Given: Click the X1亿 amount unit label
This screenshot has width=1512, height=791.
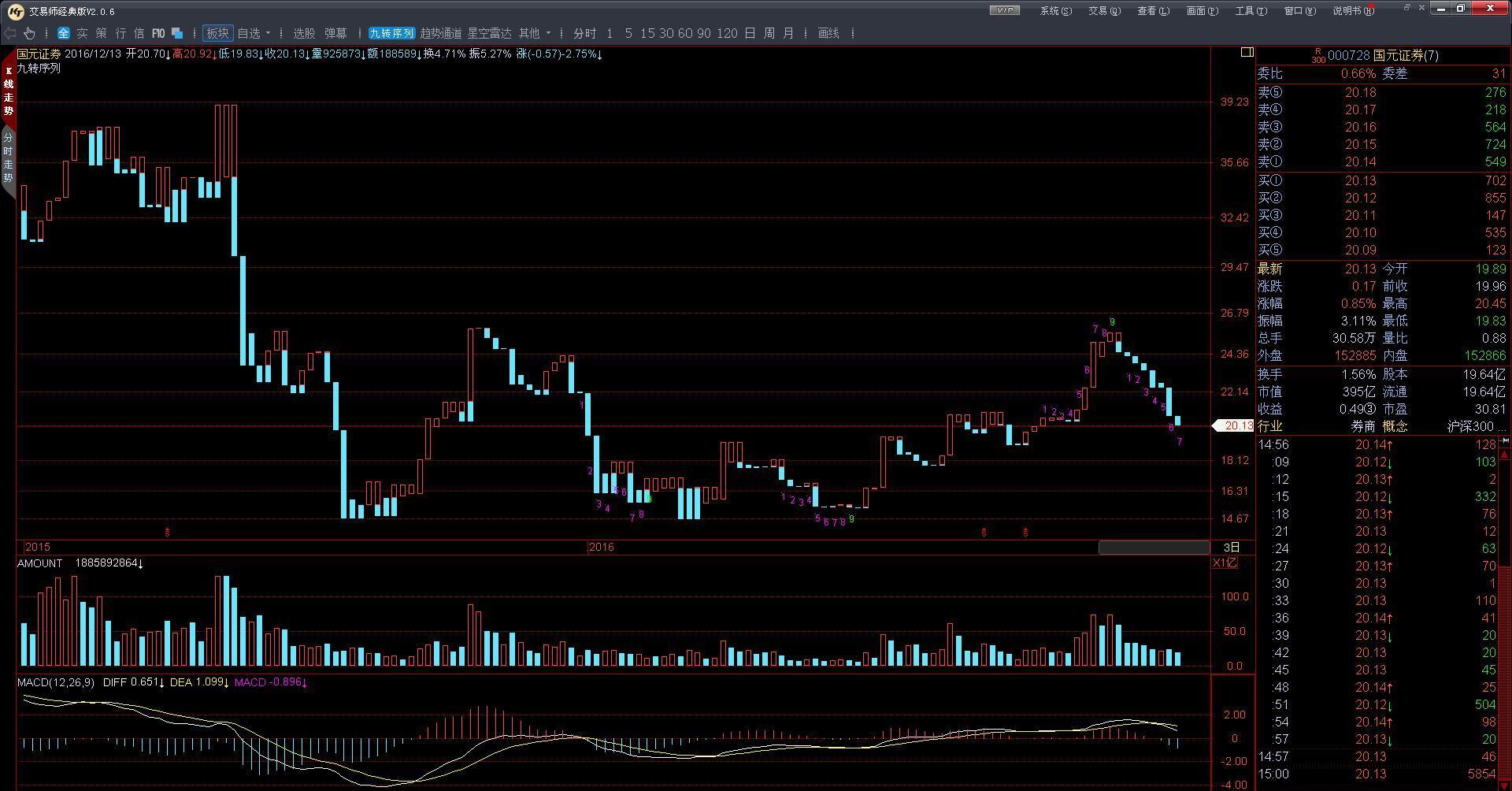Looking at the screenshot, I should click(x=1225, y=563).
